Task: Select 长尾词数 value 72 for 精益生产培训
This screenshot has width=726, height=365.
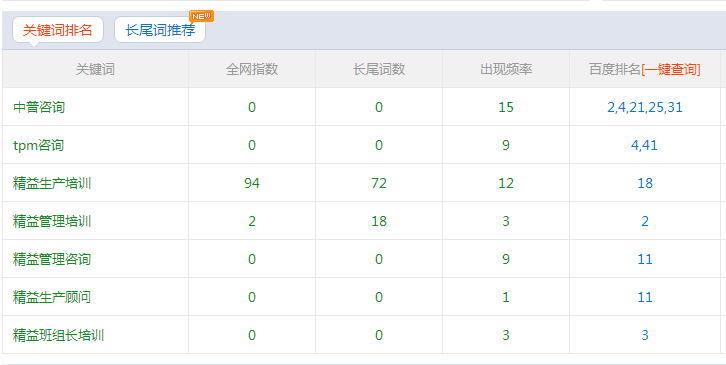Action: click(x=379, y=183)
